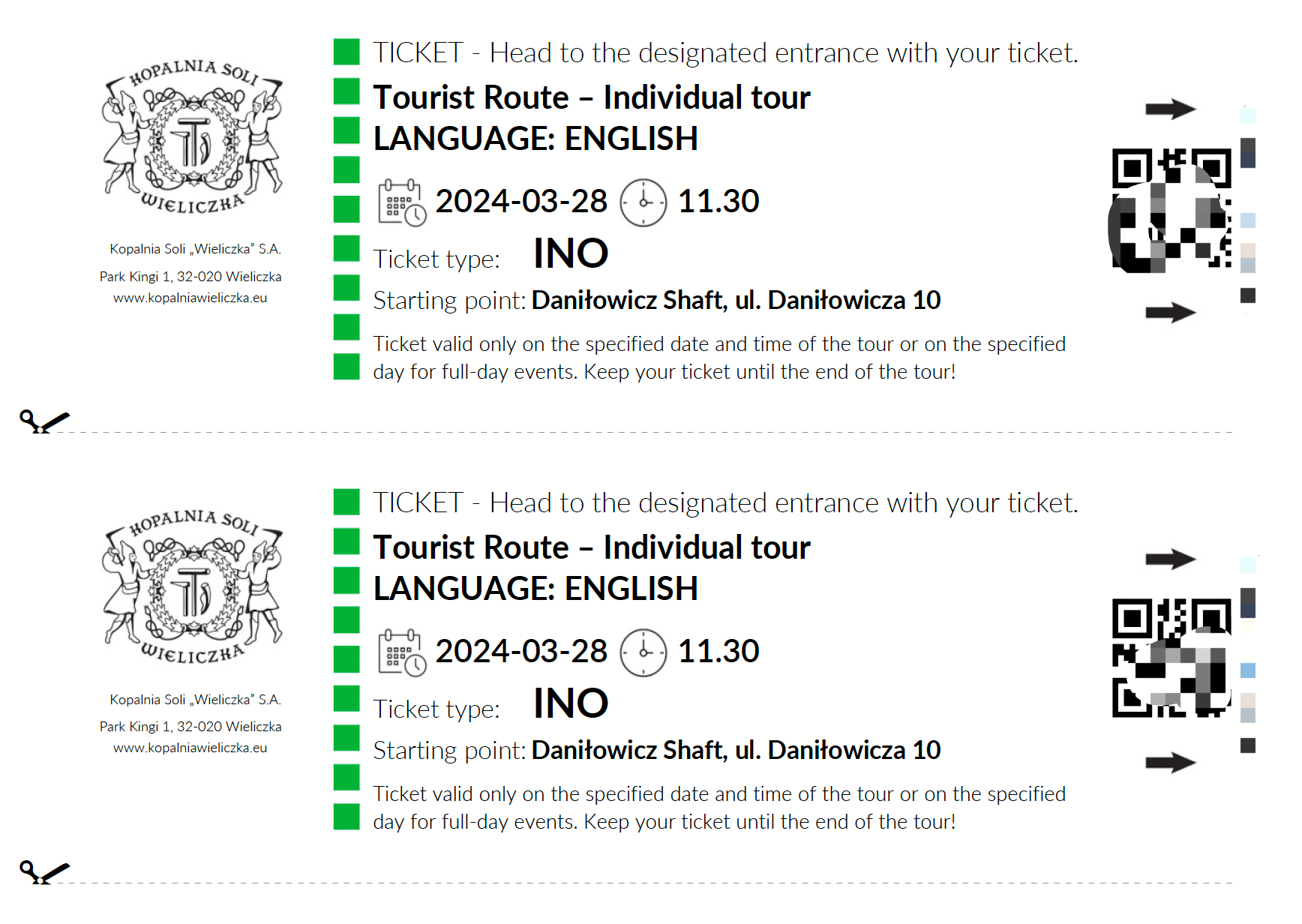The width and height of the screenshot is (1302, 924).
Task: Click the Kopalnia Soli Wieliczka logo on top ticket
Action: tap(193, 136)
